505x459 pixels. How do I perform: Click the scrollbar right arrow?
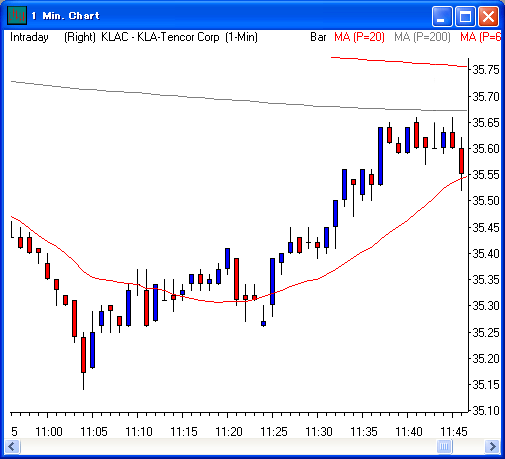click(x=492, y=446)
